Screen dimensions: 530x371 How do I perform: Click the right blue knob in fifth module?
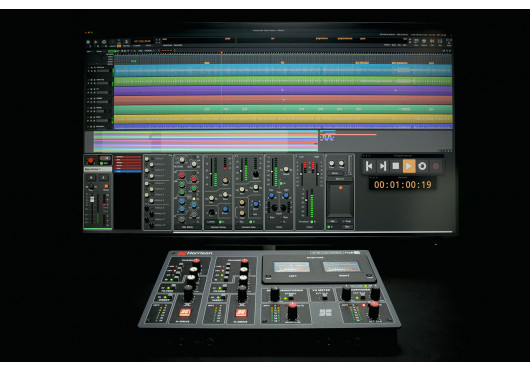pyautogui.click(x=286, y=195)
